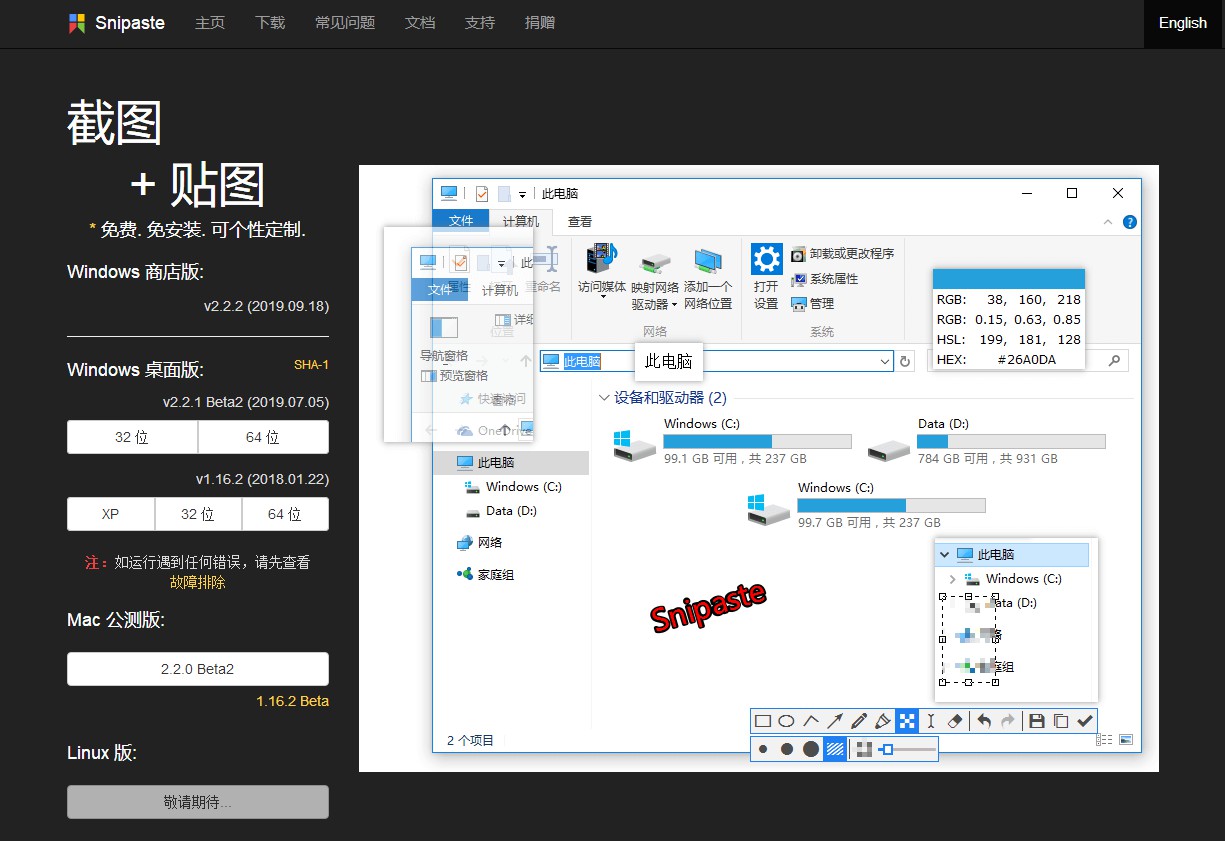This screenshot has height=841, width=1225.
Task: Download v1.16.2 XP build
Action: click(x=110, y=514)
